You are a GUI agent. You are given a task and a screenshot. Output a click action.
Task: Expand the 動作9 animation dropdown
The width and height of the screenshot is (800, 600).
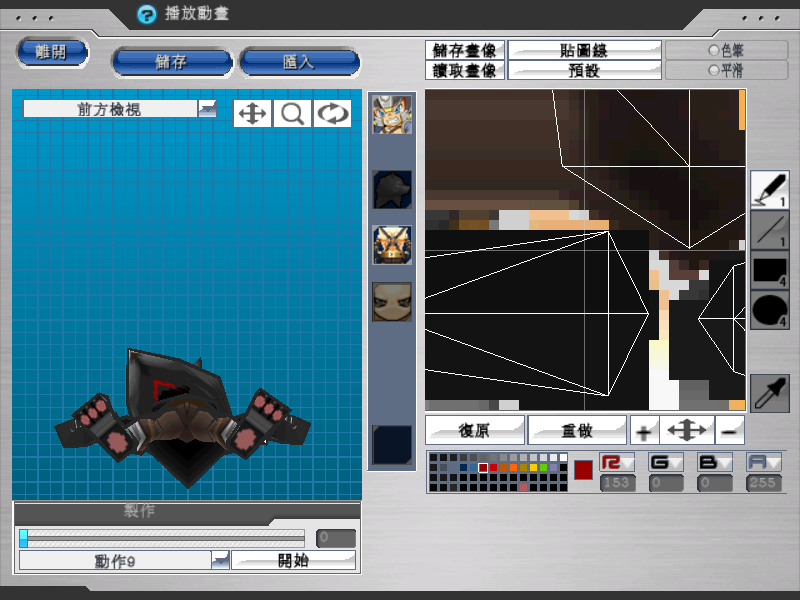coord(219,560)
